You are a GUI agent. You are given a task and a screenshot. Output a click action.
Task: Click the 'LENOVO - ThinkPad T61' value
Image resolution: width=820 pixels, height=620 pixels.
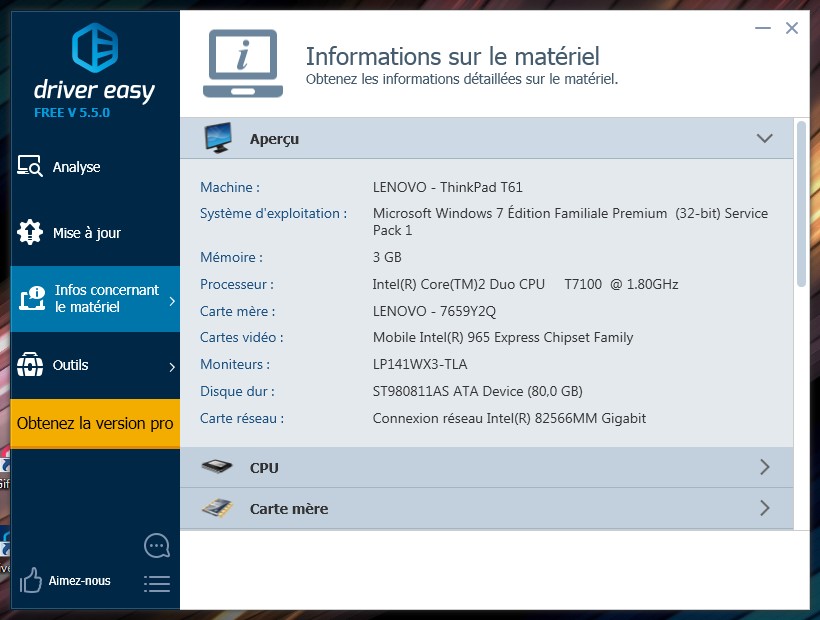click(447, 187)
